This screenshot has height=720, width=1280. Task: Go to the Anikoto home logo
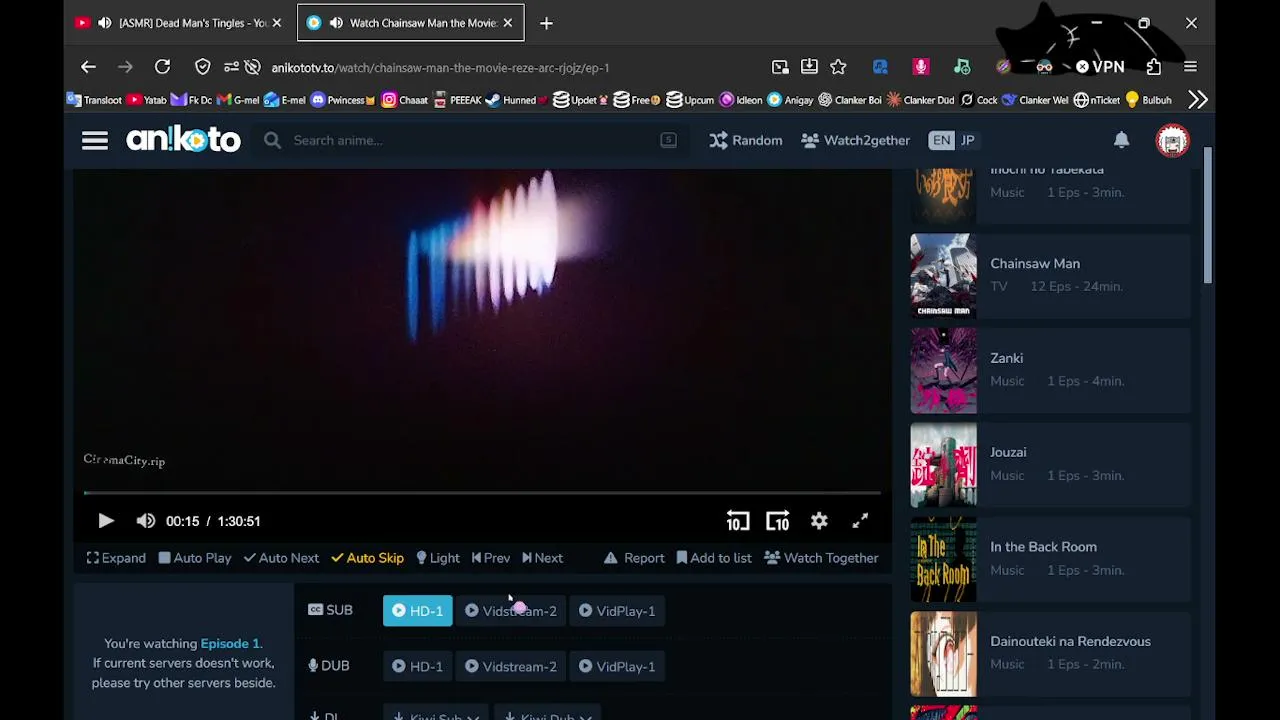[183, 140]
